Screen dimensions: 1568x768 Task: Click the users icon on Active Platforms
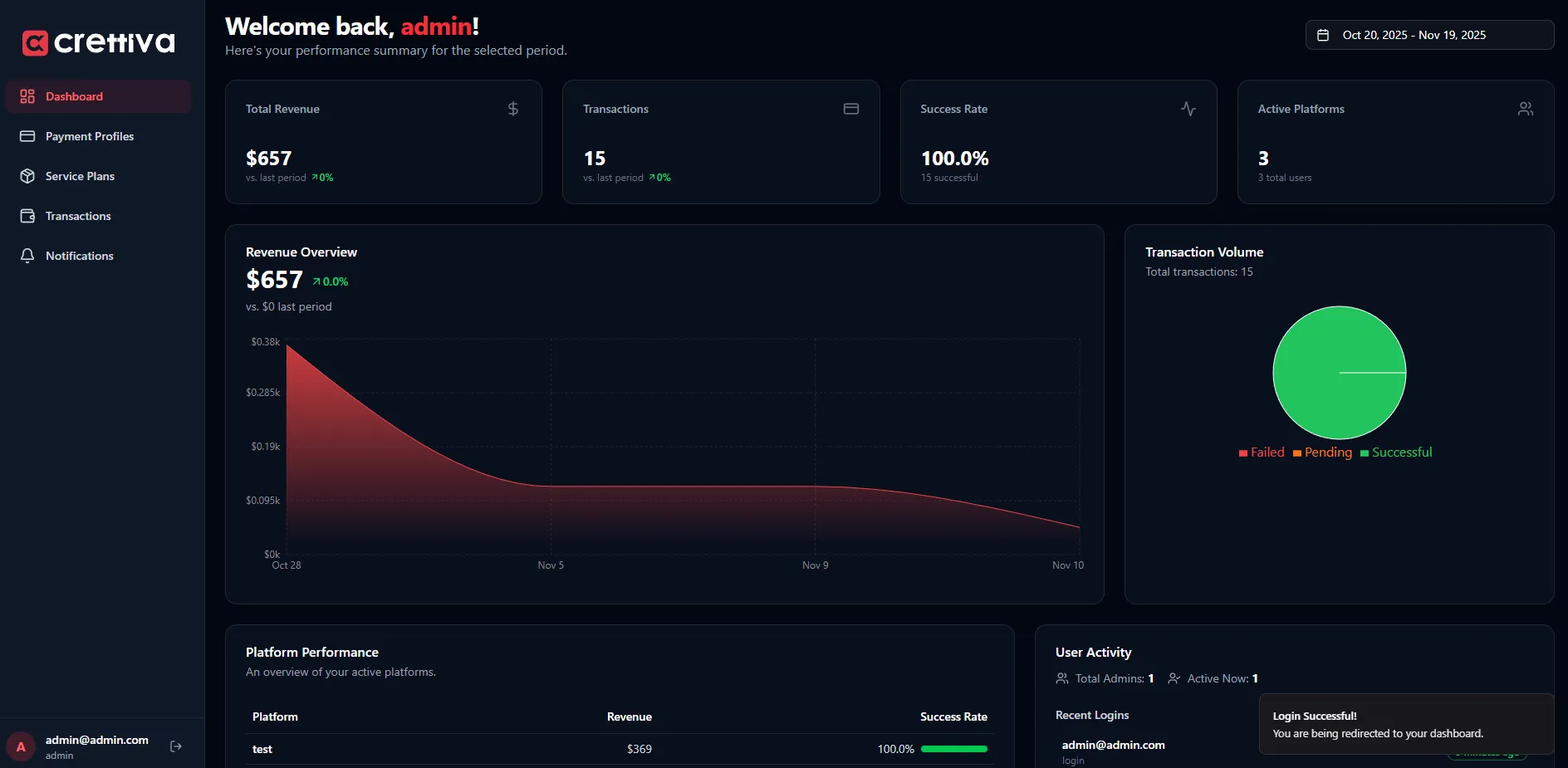click(1526, 109)
